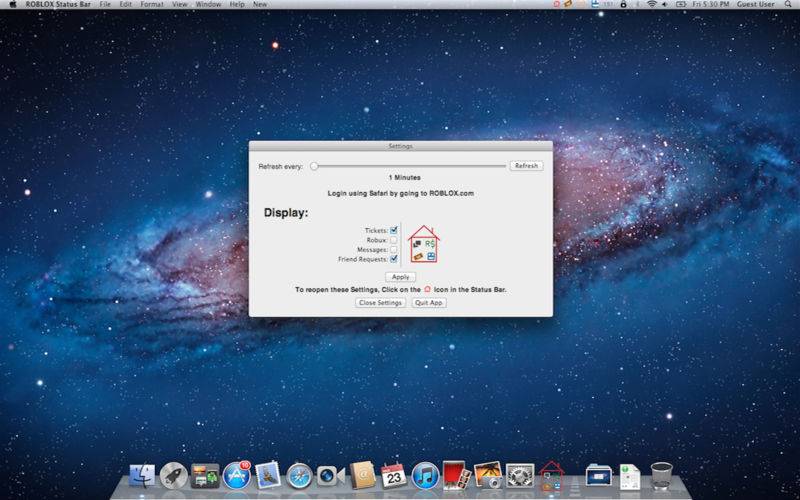Click the Fri 5:30 PM clock

coord(711,4)
